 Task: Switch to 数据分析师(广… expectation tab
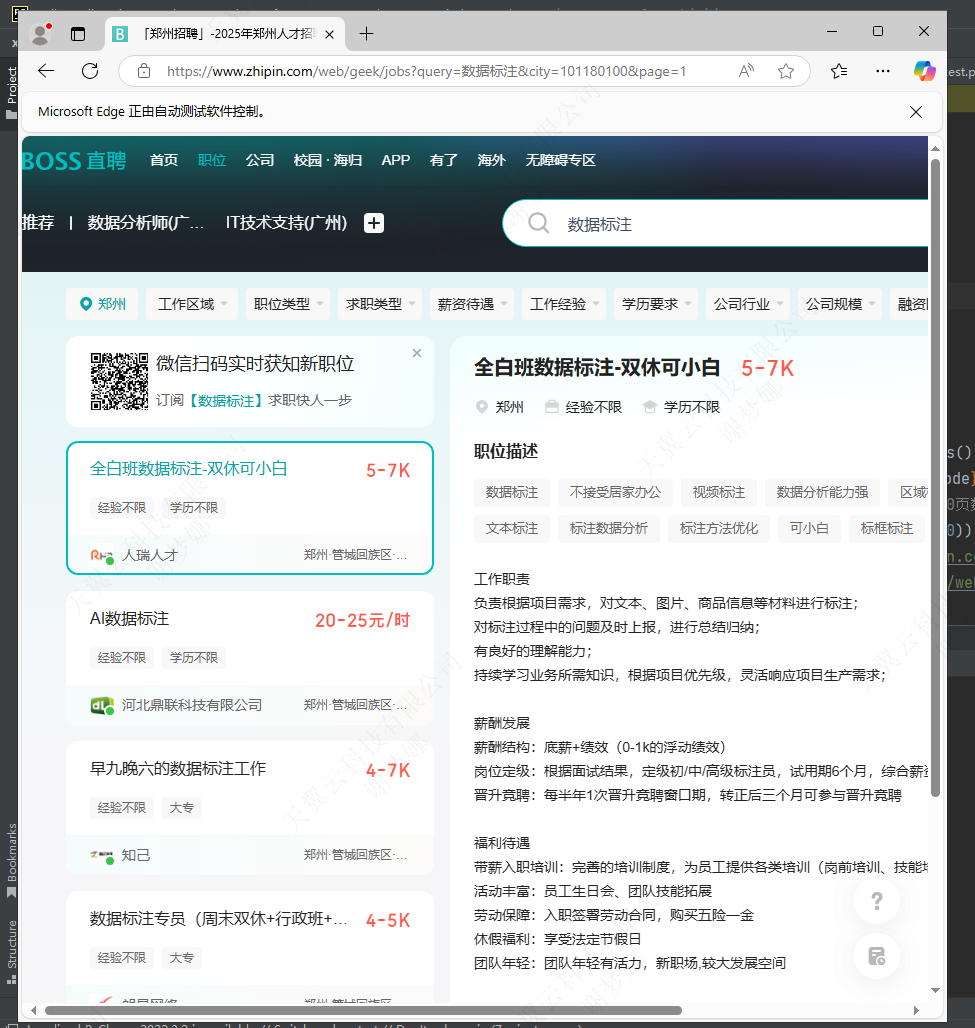146,223
